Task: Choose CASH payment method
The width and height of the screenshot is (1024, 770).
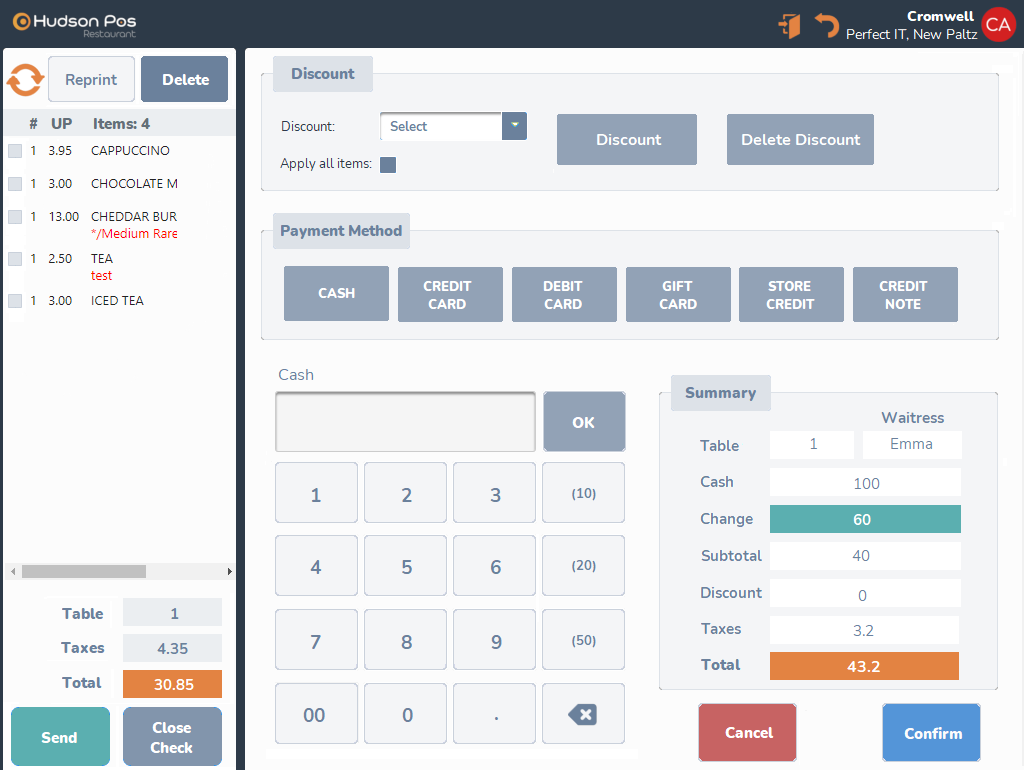Action: point(336,294)
